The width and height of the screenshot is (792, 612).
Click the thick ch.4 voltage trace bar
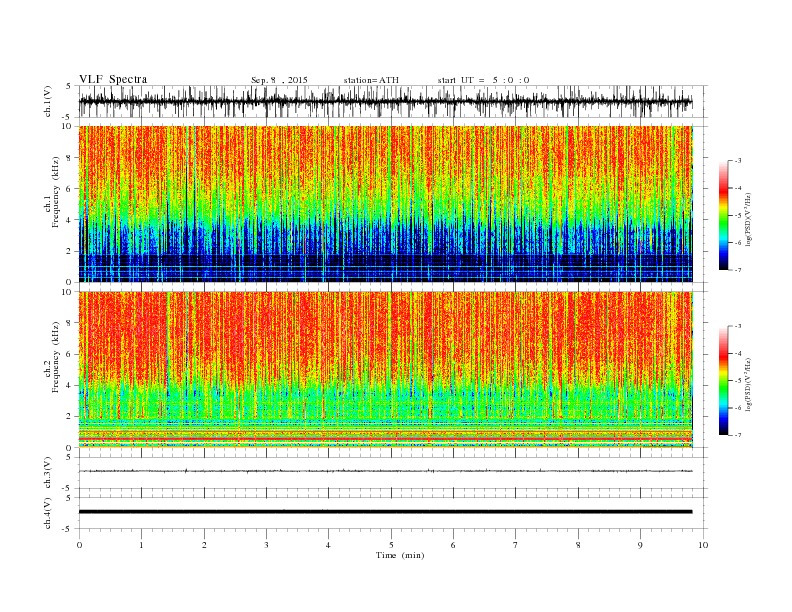coord(385,512)
